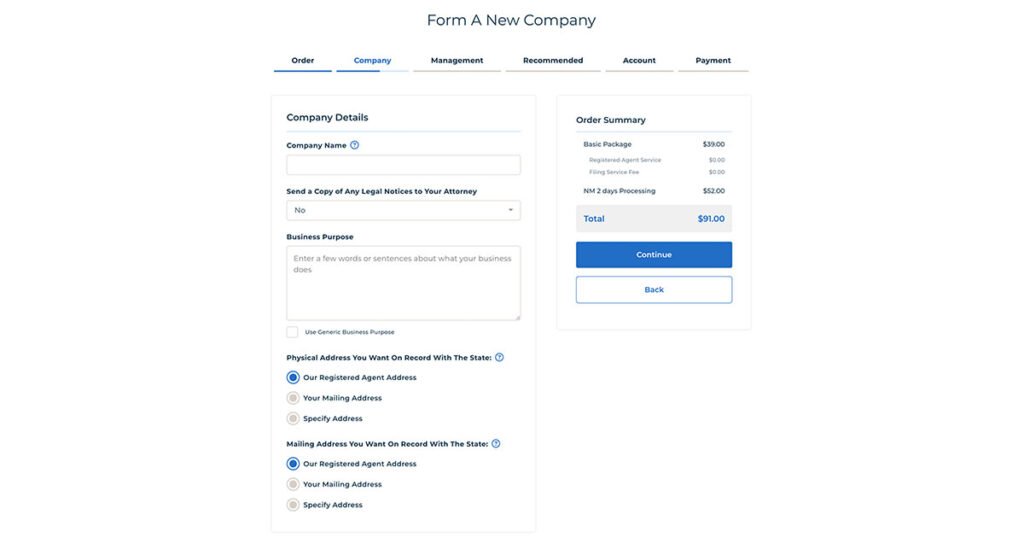Open the Recommended step tab
Viewport: 1024px width, 538px height.
click(553, 61)
